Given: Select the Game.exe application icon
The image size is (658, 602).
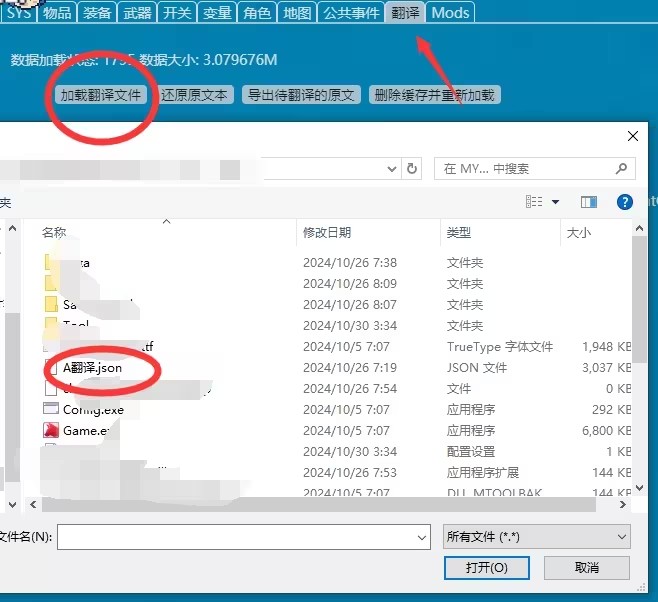Looking at the screenshot, I should [x=51, y=430].
